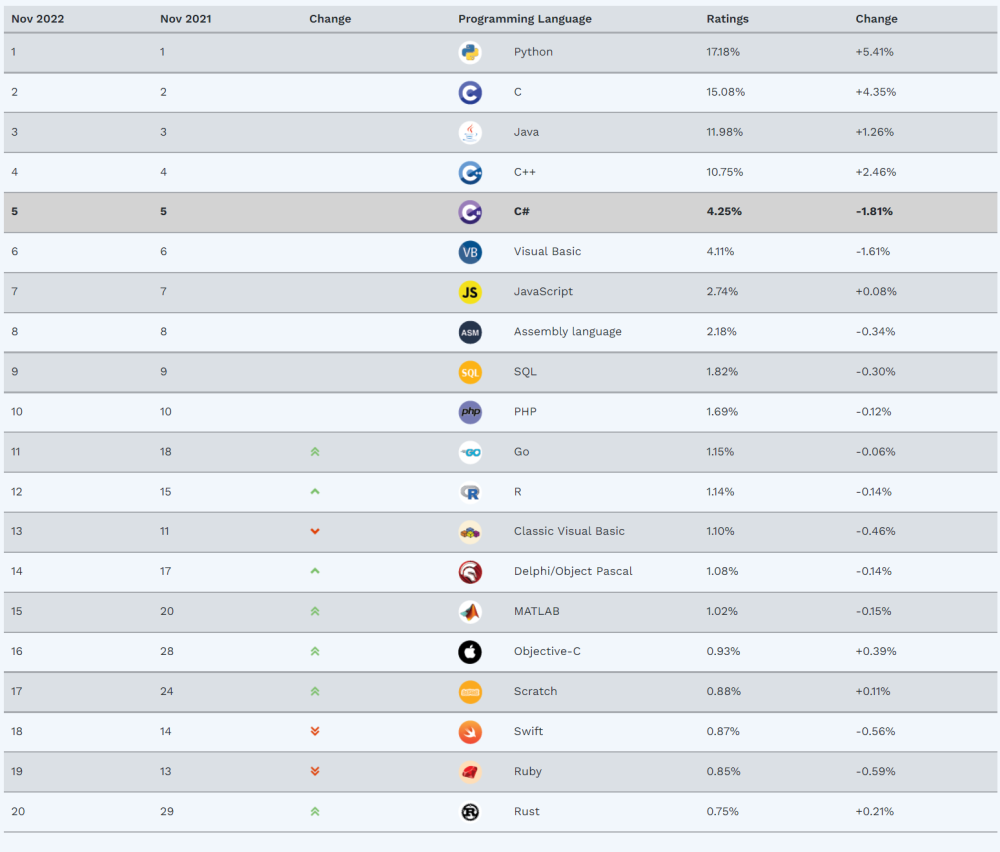Click the green double-up arrow beside Go

(315, 452)
